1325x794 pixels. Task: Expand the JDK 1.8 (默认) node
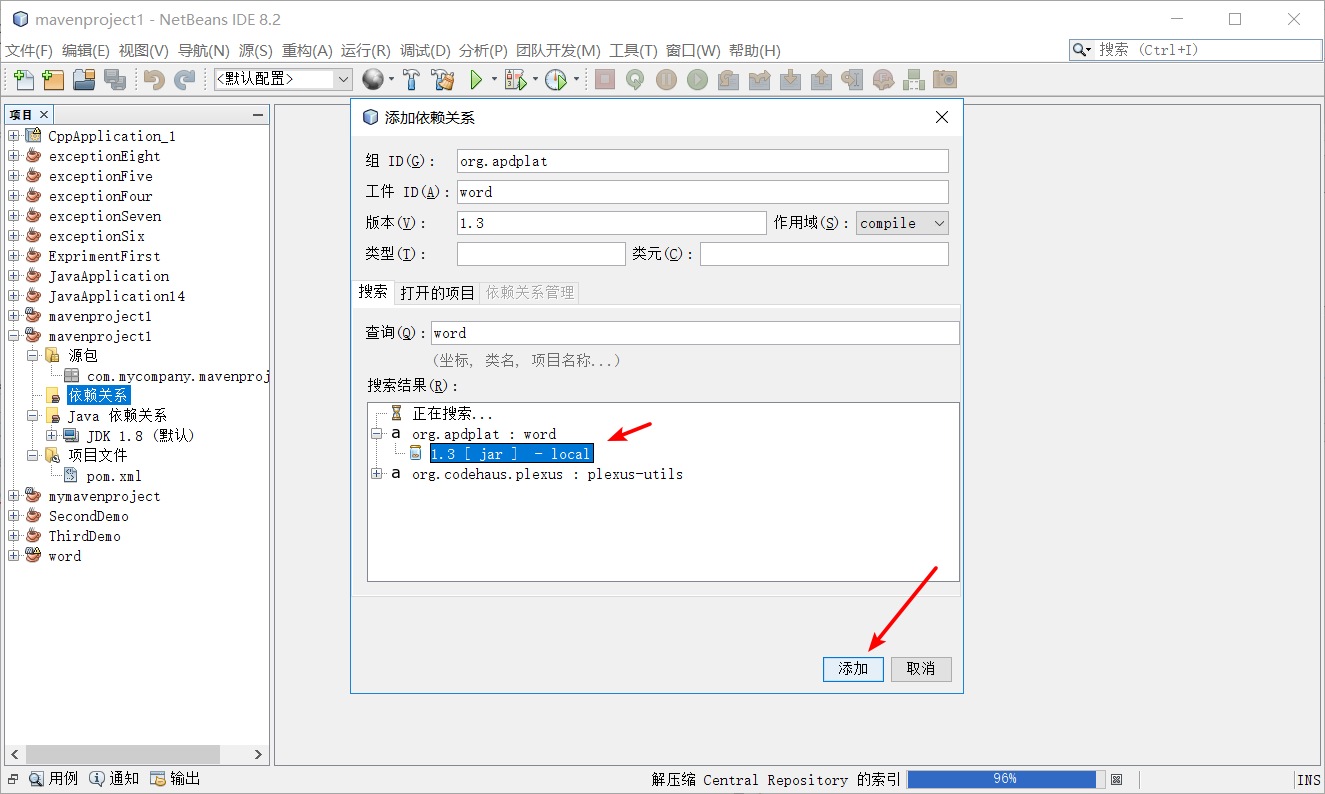click(x=51, y=436)
